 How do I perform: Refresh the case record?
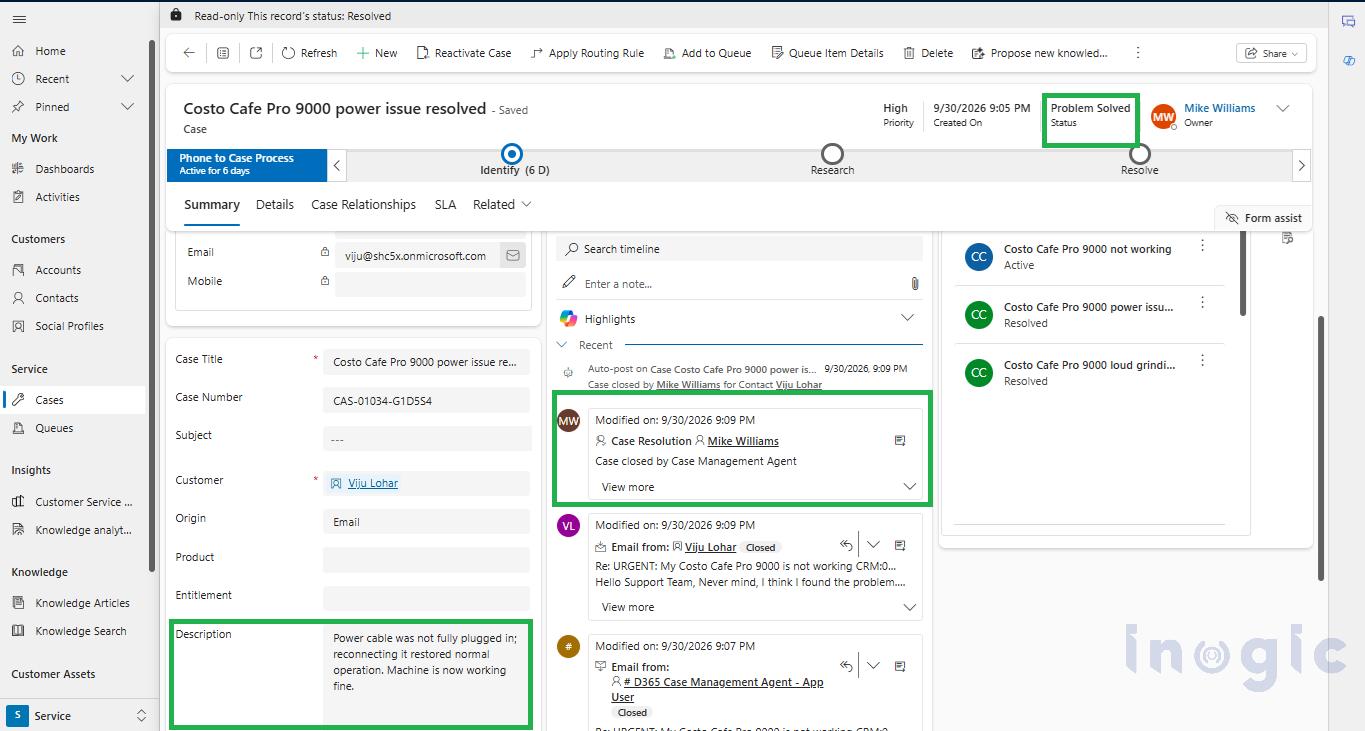coord(309,53)
